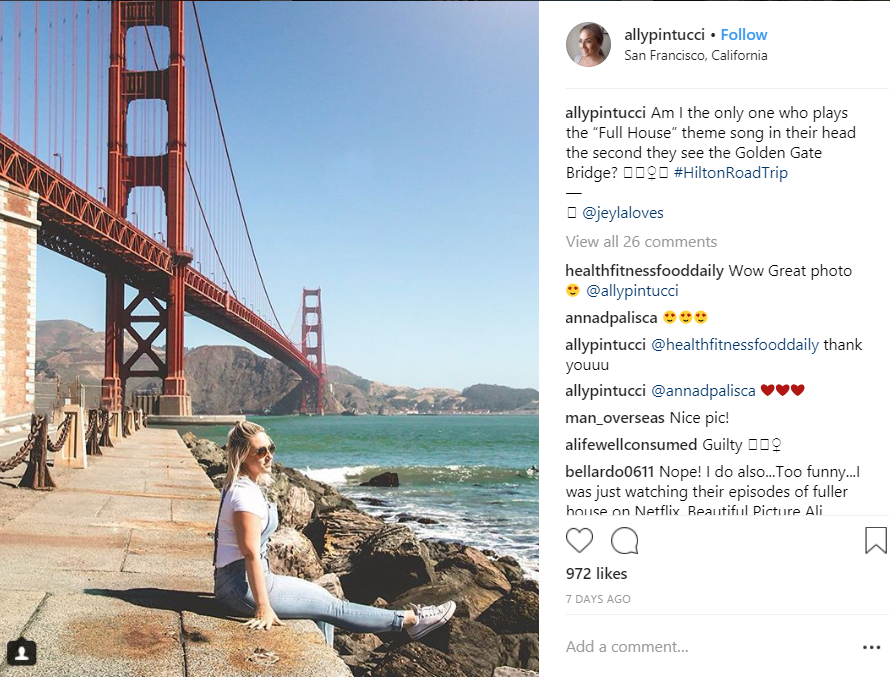890x677 pixels.
Task: Click the tagged people icon on photo
Action: pyautogui.click(x=22, y=653)
